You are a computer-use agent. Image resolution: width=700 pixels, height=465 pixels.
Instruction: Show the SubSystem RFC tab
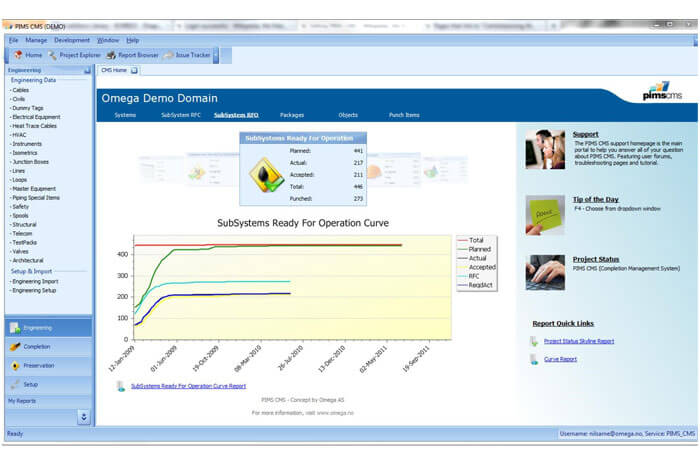tap(181, 115)
